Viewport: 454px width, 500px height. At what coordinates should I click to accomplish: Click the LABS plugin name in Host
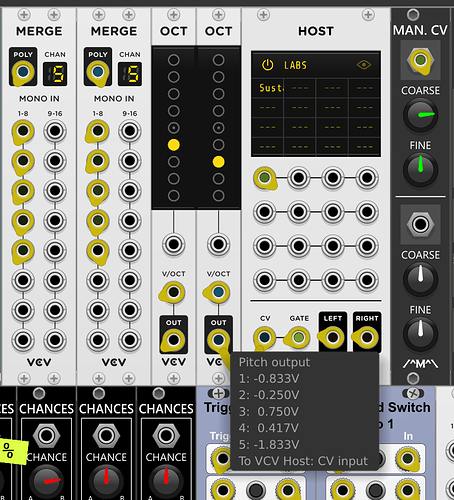point(295,65)
